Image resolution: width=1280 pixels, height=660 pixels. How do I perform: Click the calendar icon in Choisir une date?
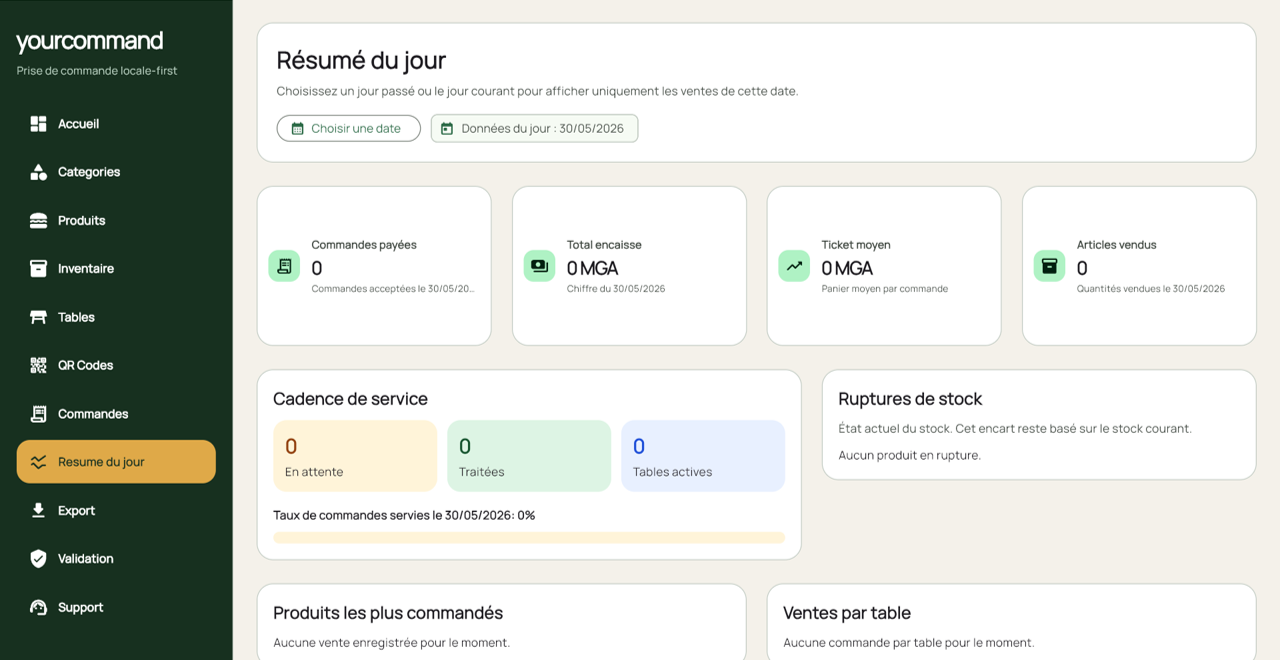click(297, 128)
